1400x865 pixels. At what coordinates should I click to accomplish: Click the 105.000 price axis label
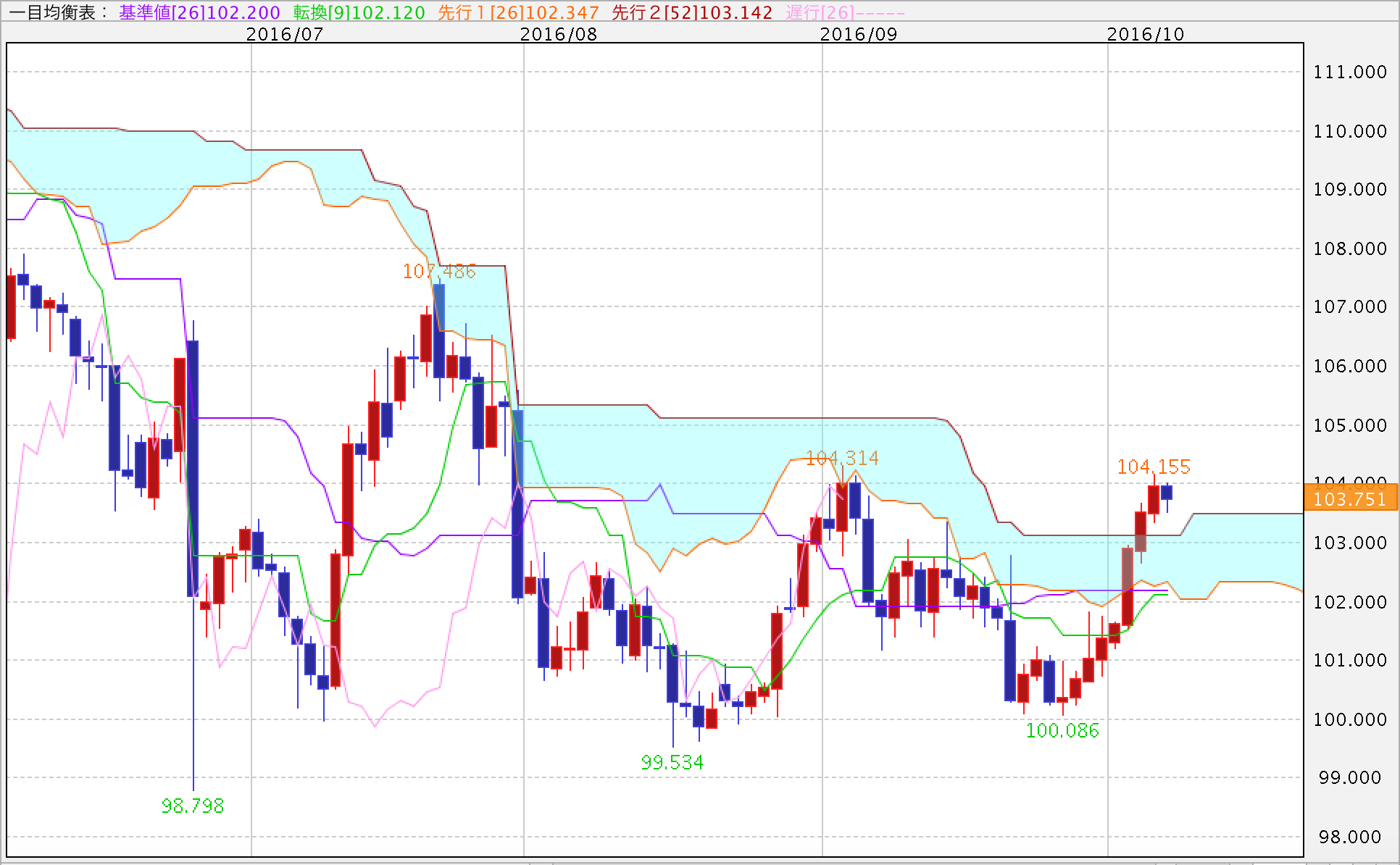1349,425
